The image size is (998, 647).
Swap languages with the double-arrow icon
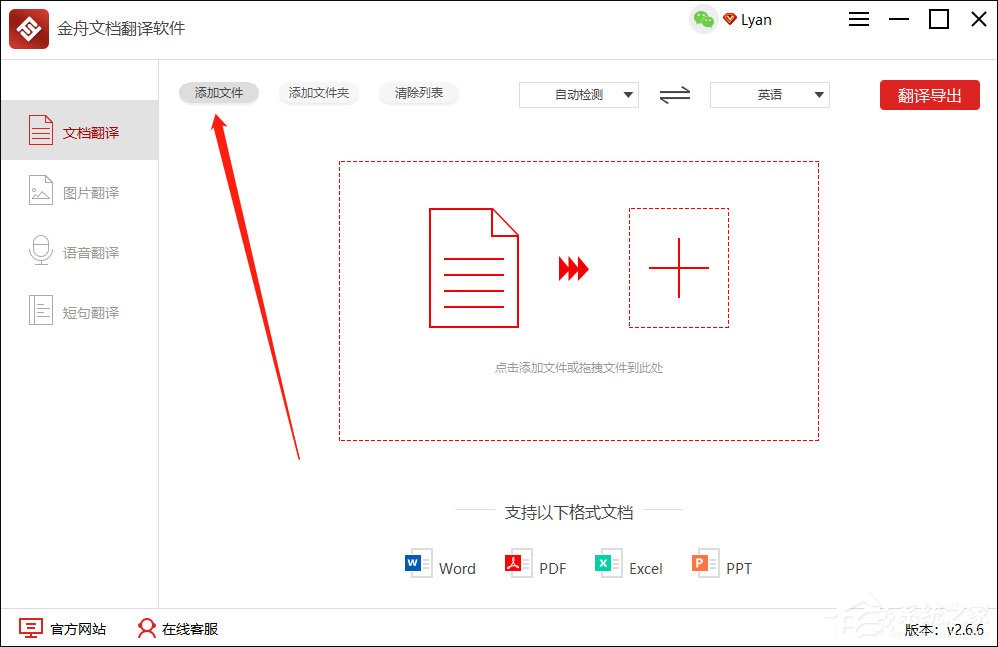(673, 94)
